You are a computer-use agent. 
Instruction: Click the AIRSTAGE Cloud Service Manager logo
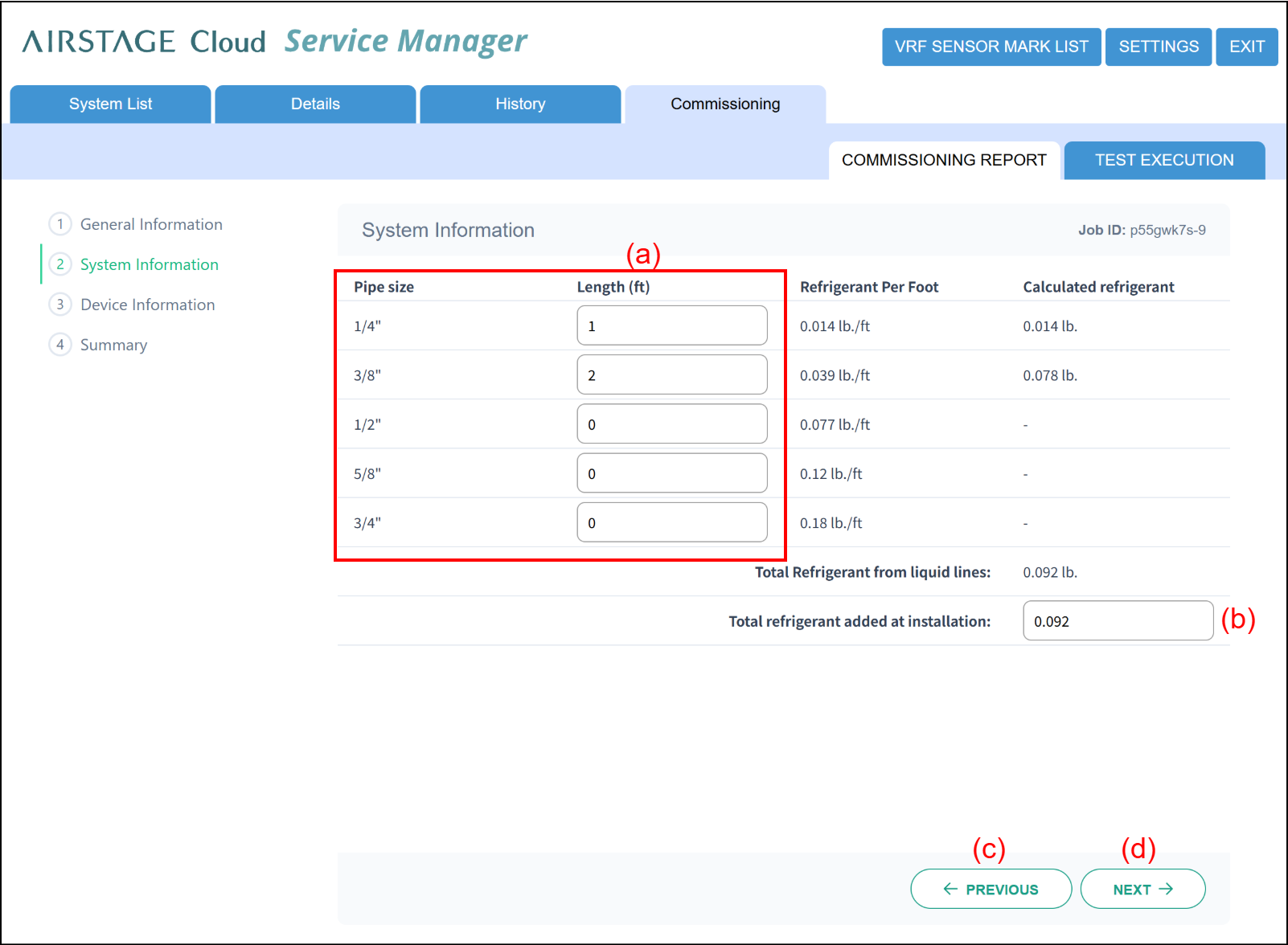coord(275,42)
